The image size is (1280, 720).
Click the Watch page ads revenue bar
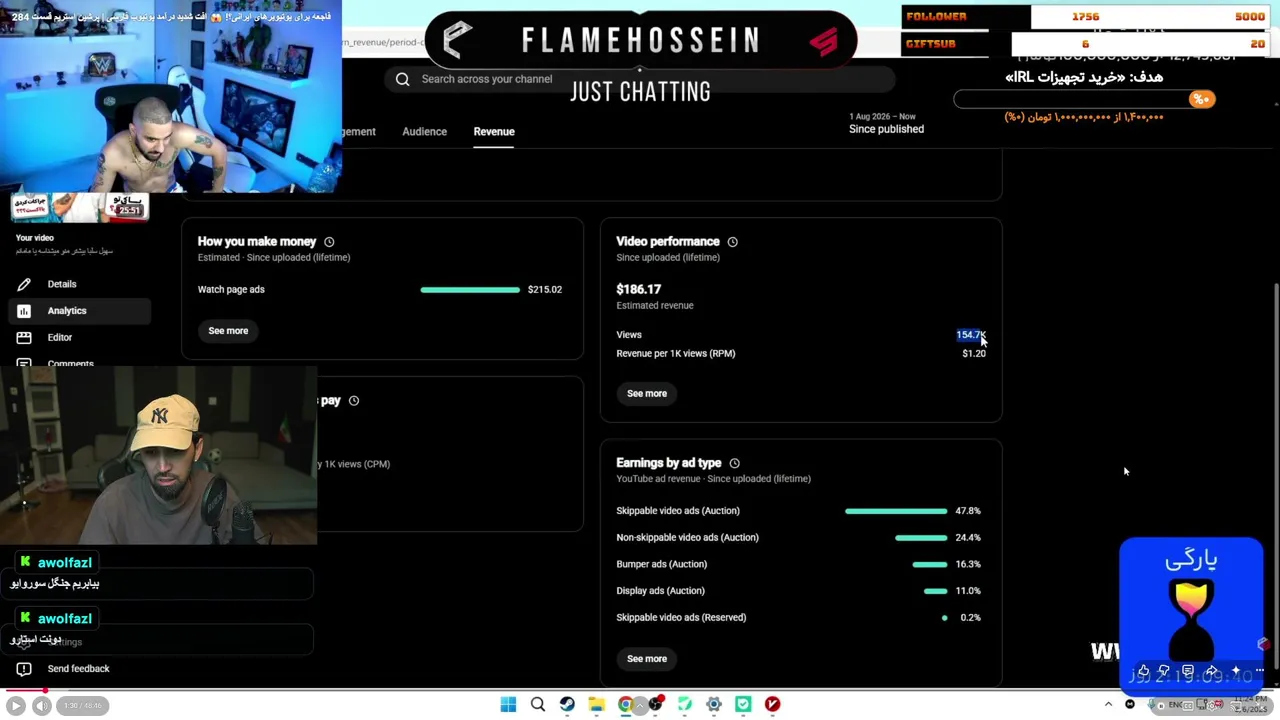(470, 290)
